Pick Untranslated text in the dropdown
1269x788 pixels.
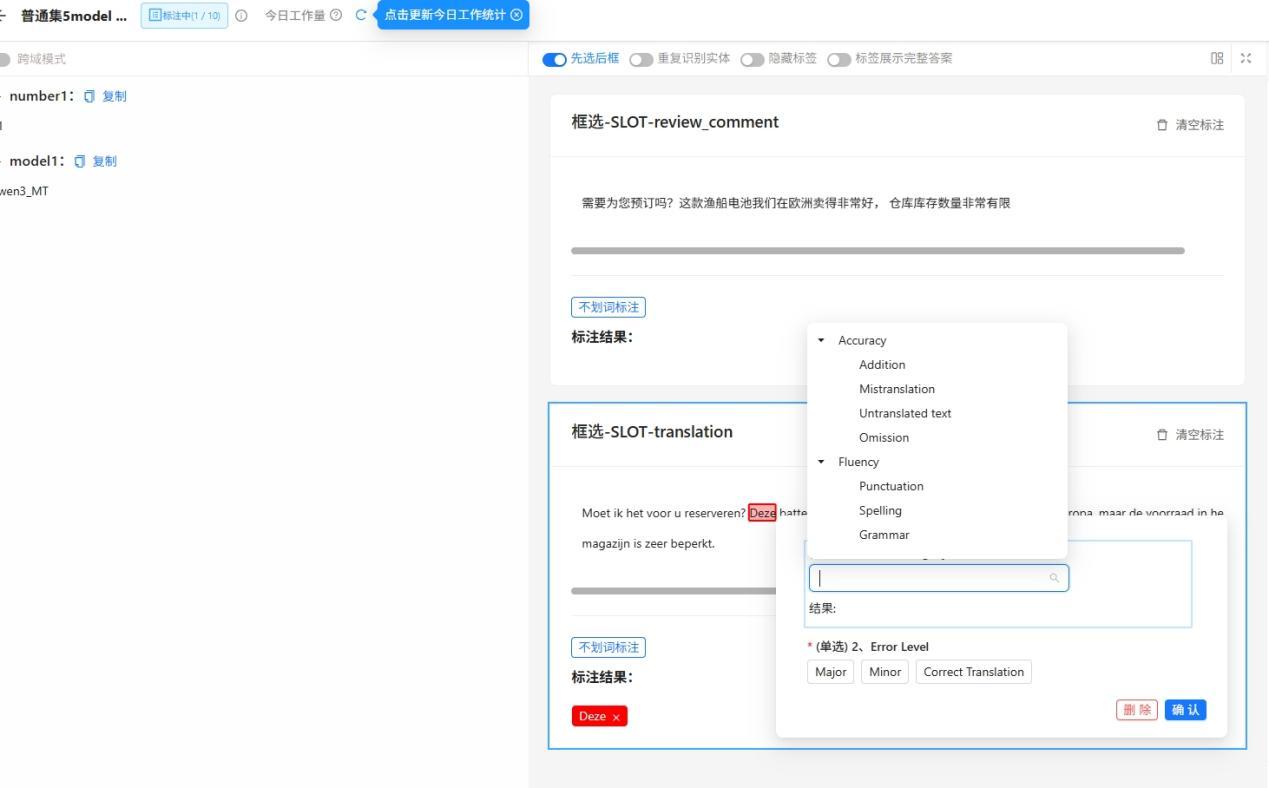tap(905, 413)
